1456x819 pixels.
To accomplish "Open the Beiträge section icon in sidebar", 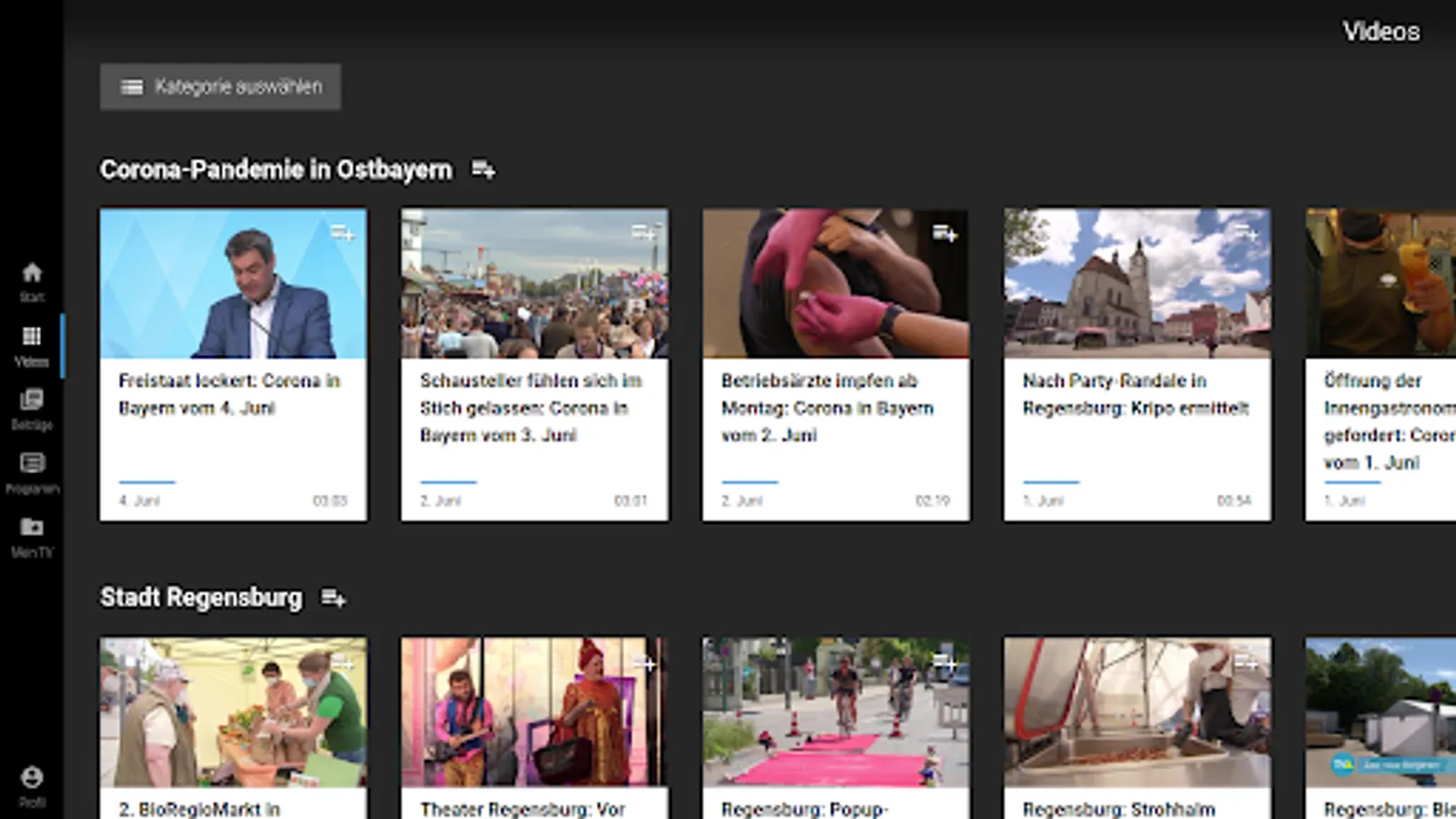I will click(x=32, y=399).
